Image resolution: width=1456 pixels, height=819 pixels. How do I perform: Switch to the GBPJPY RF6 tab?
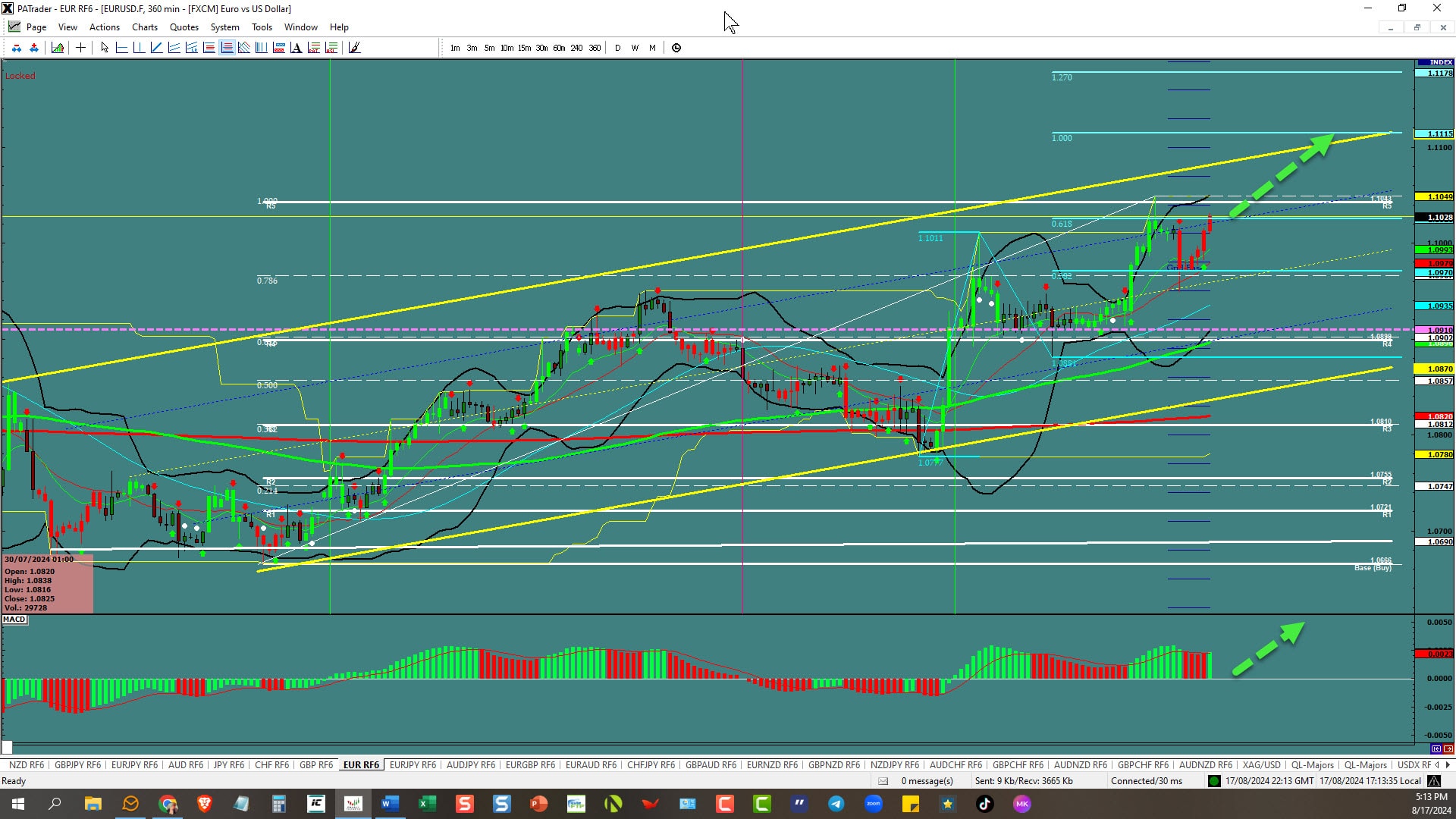click(77, 764)
